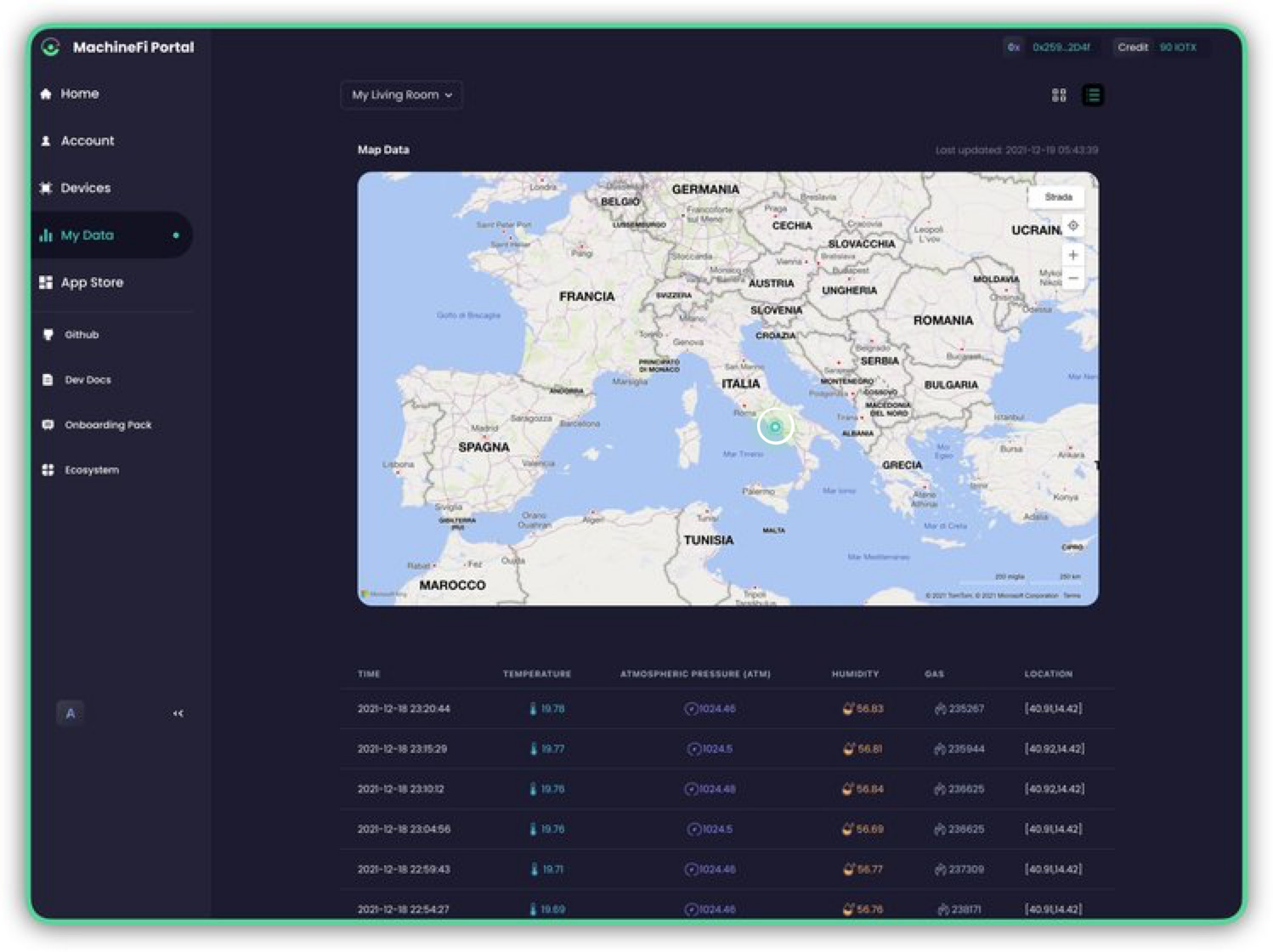Open Github link in sidebar
This screenshot has width=1273, height=952.
coord(82,335)
